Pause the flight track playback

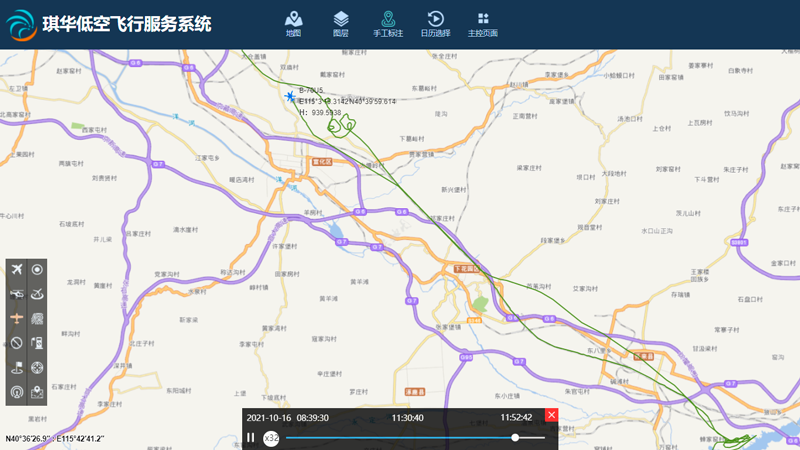click(251, 438)
